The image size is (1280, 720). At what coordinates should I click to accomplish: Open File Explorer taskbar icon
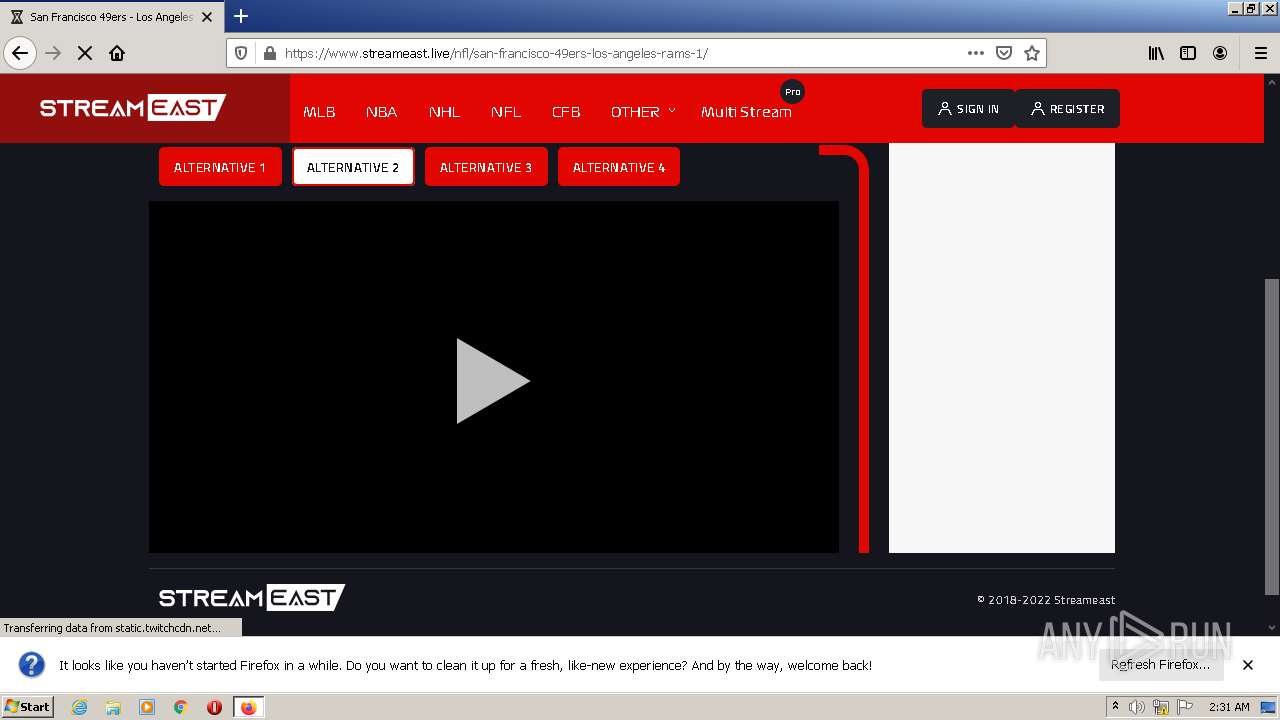coord(113,707)
